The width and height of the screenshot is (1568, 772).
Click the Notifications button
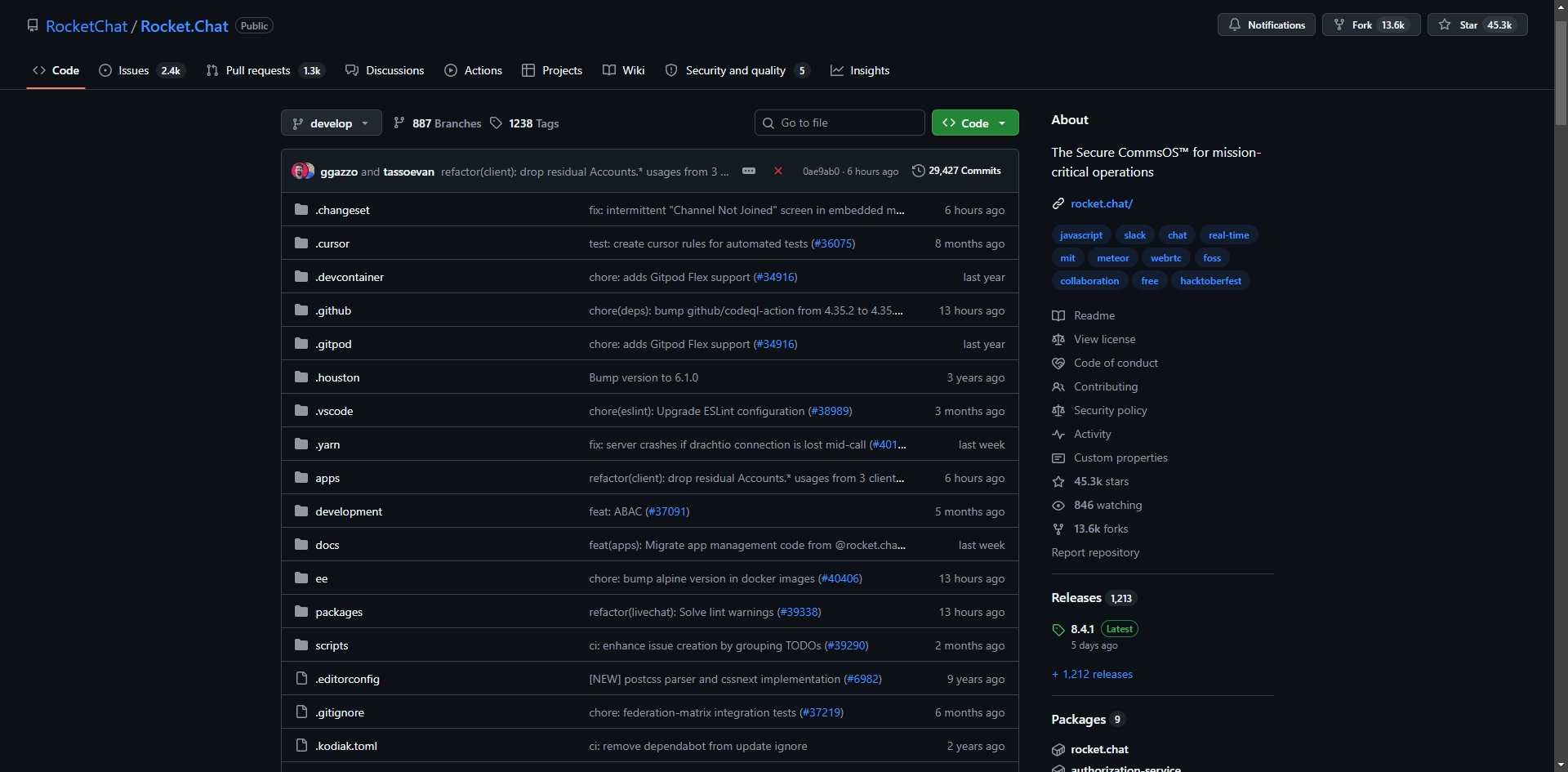pyautogui.click(x=1267, y=25)
